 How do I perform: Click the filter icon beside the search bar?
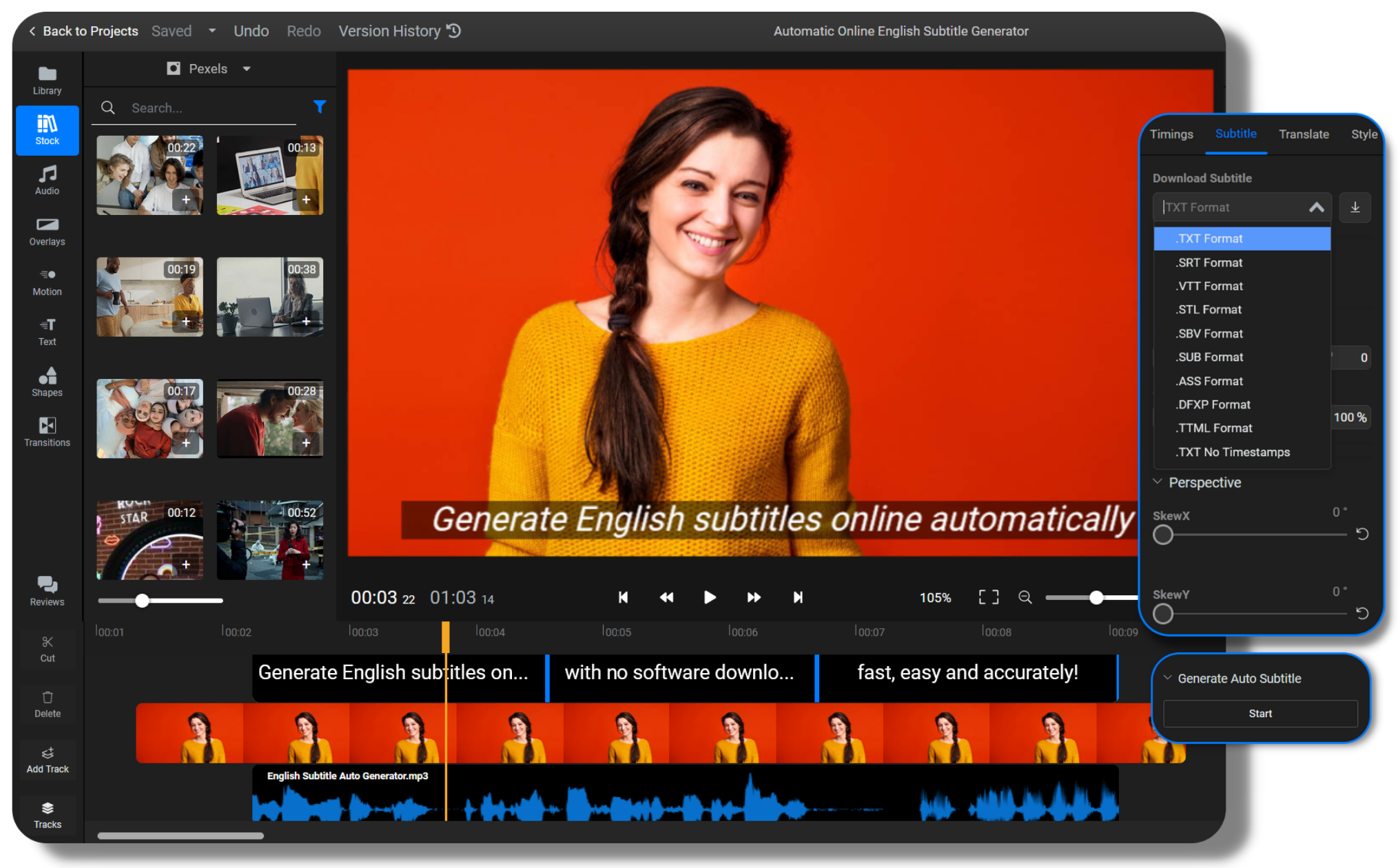pos(320,107)
